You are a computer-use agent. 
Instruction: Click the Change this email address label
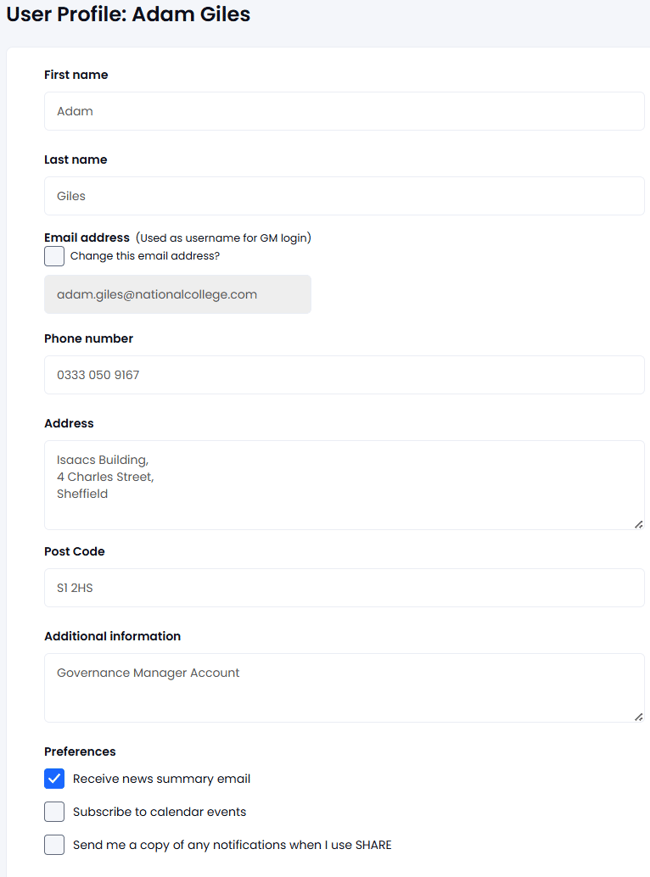tap(145, 256)
